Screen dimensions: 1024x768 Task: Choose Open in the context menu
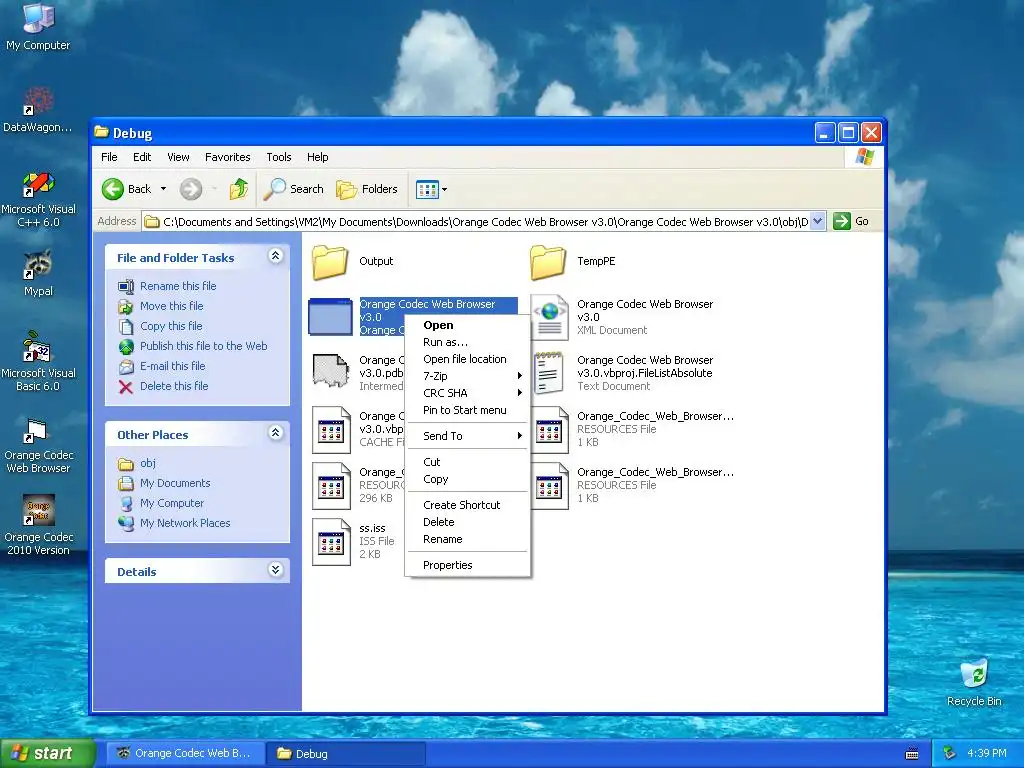pos(468,325)
